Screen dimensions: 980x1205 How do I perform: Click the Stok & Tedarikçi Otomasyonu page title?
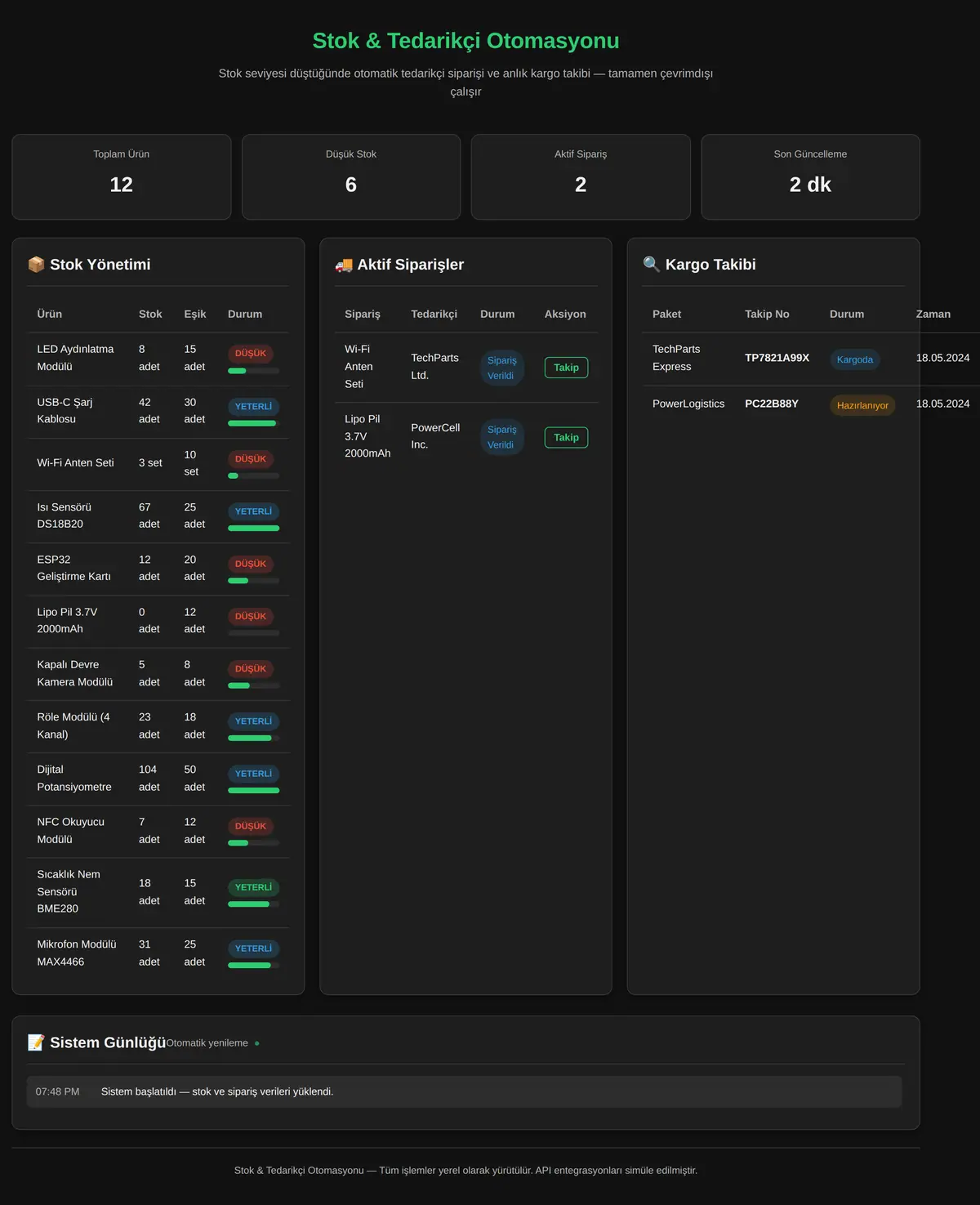466,41
